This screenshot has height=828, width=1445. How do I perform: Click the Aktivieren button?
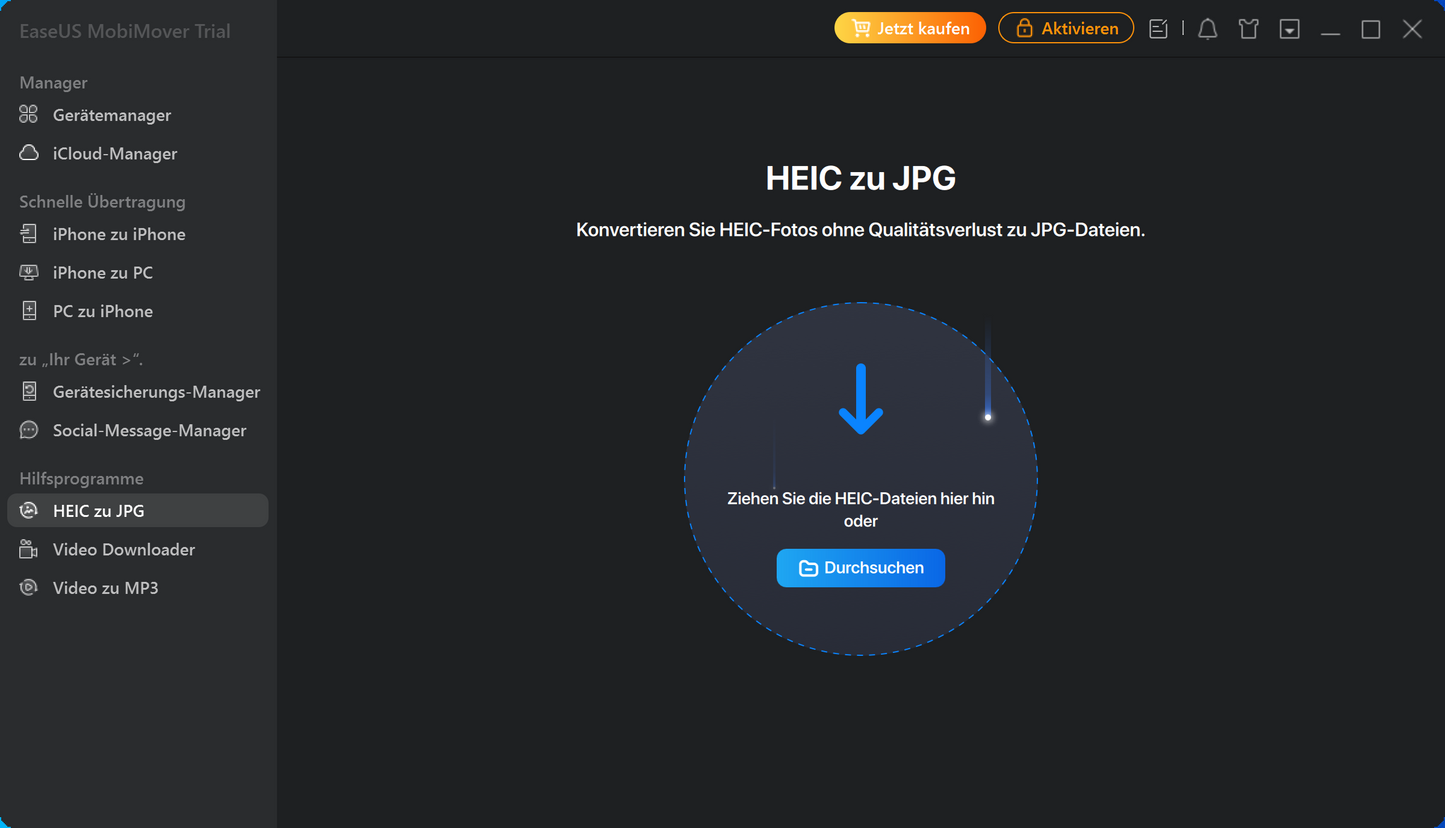(1066, 28)
